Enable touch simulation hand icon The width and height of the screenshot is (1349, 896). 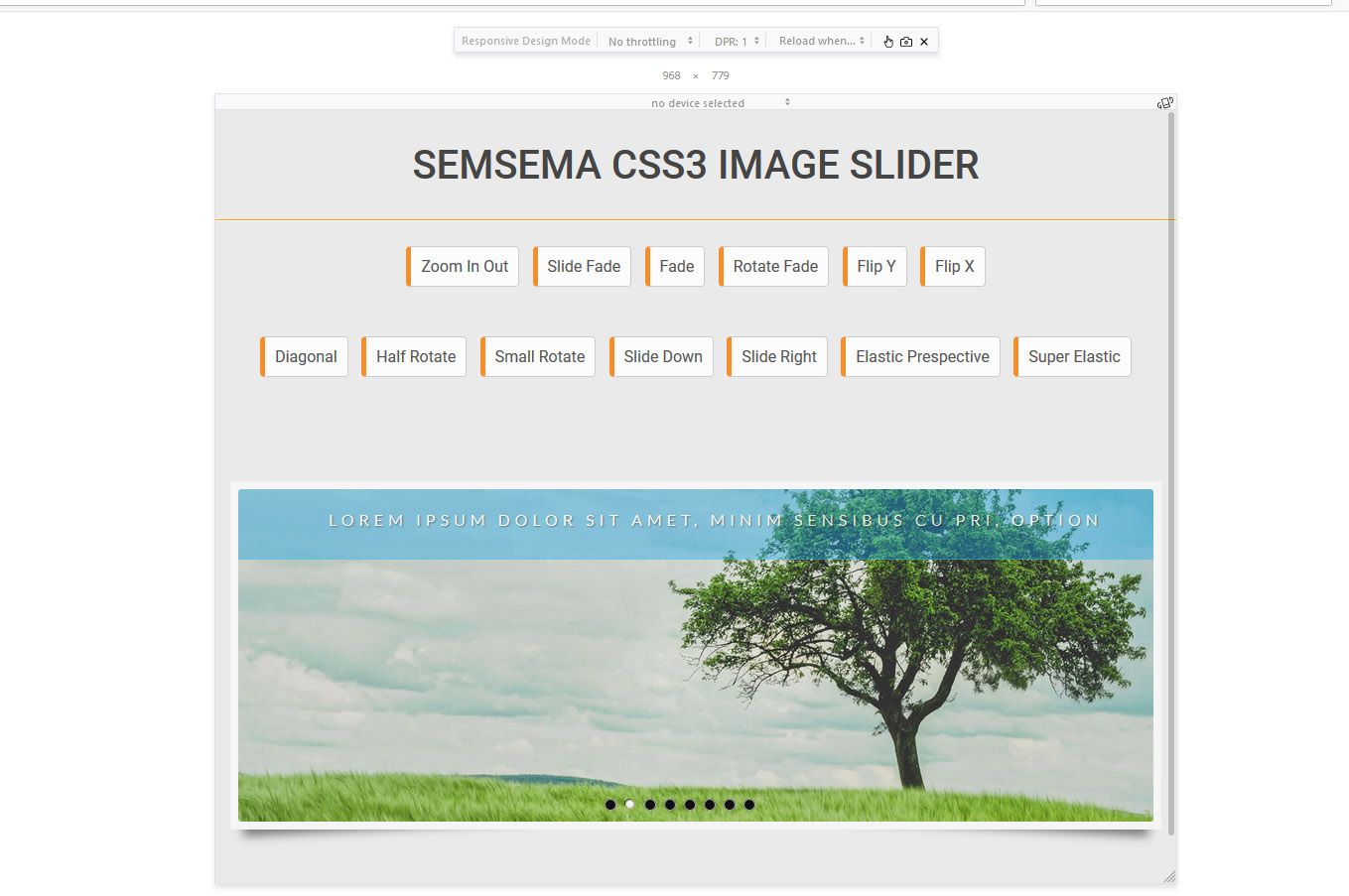pos(888,42)
